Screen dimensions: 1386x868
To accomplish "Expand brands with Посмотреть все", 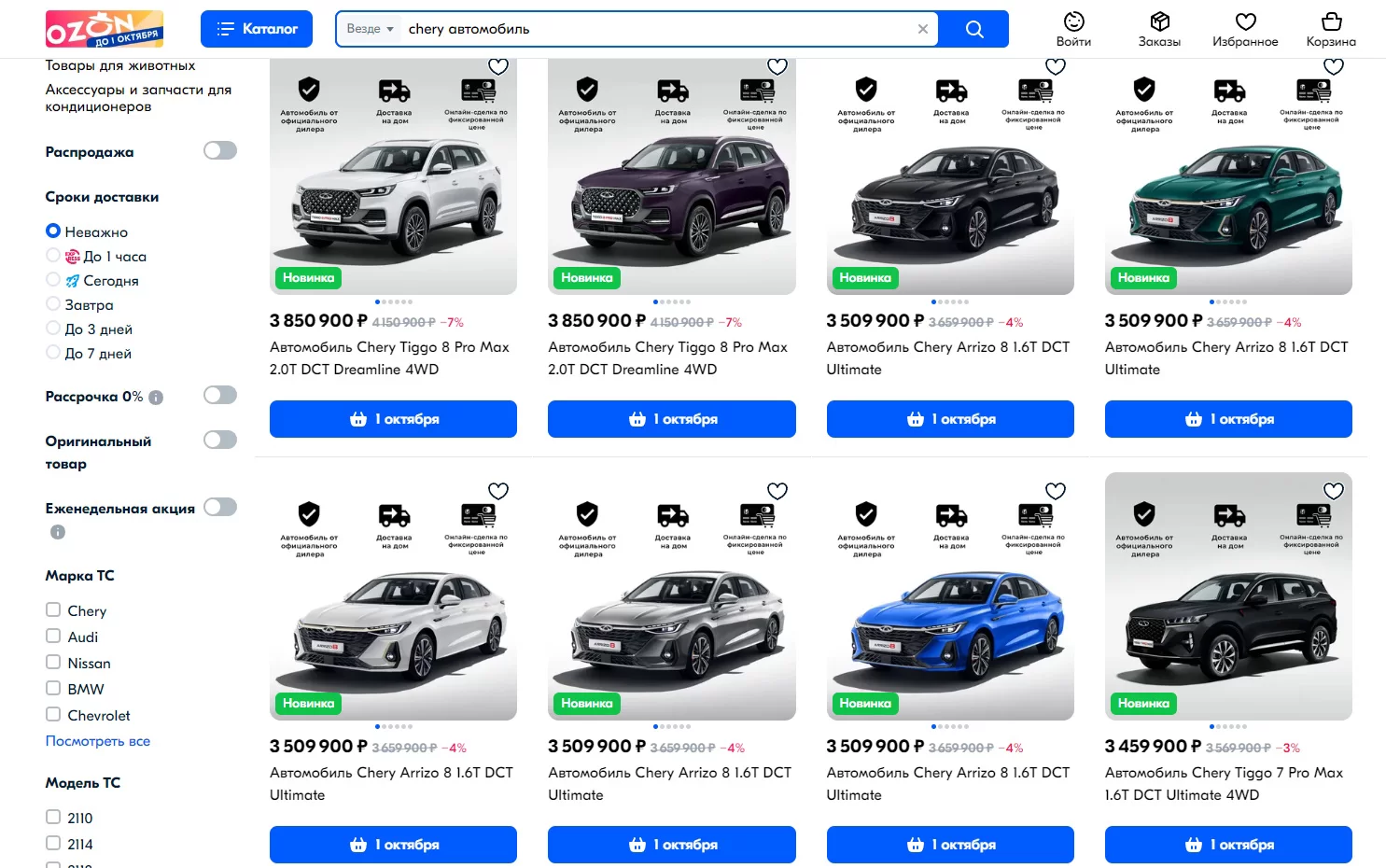I will click(x=98, y=741).
